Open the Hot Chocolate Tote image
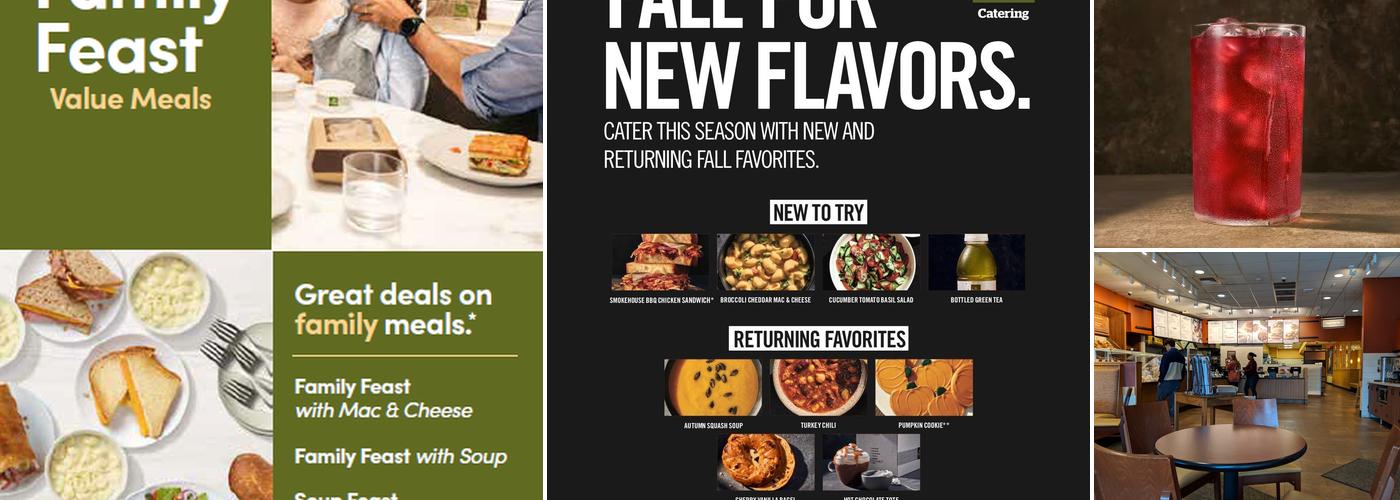This screenshot has width=1400, height=500. (871, 461)
